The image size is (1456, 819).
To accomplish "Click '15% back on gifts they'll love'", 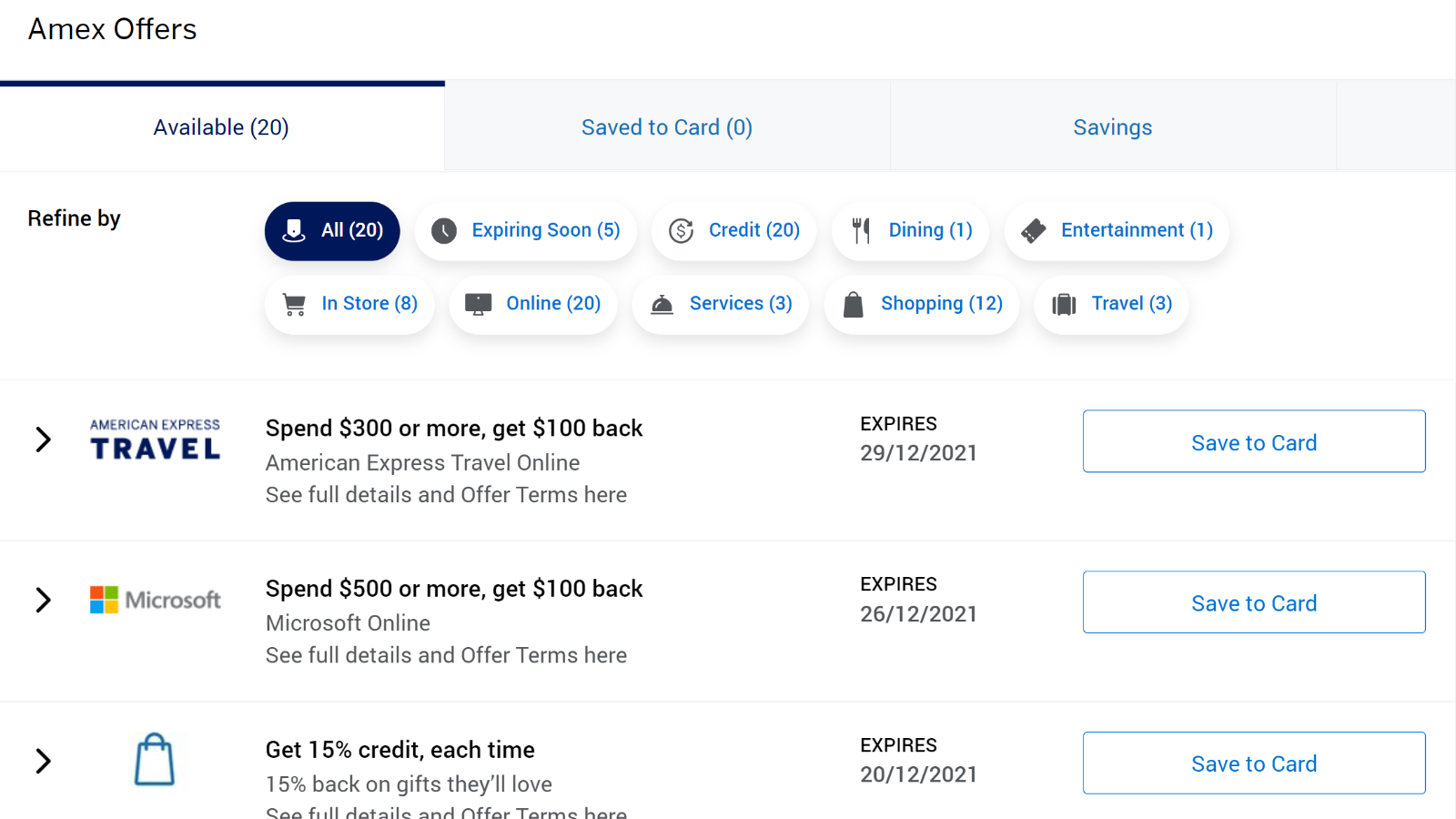I will click(x=409, y=784).
